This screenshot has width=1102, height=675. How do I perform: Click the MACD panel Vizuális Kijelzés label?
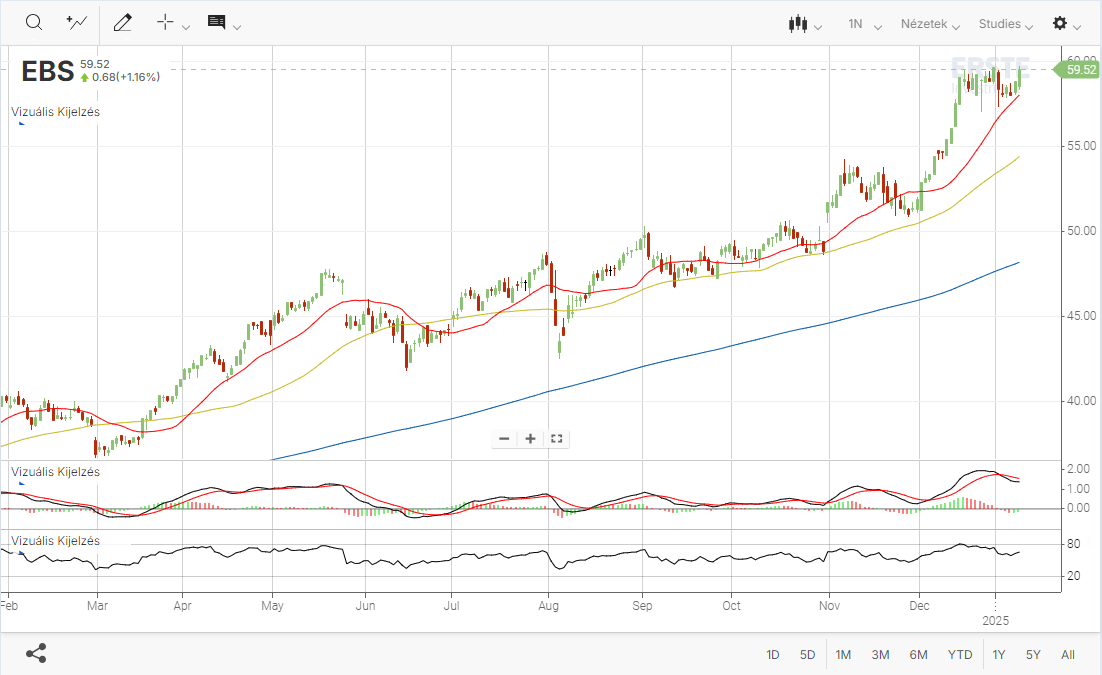[x=56, y=472]
